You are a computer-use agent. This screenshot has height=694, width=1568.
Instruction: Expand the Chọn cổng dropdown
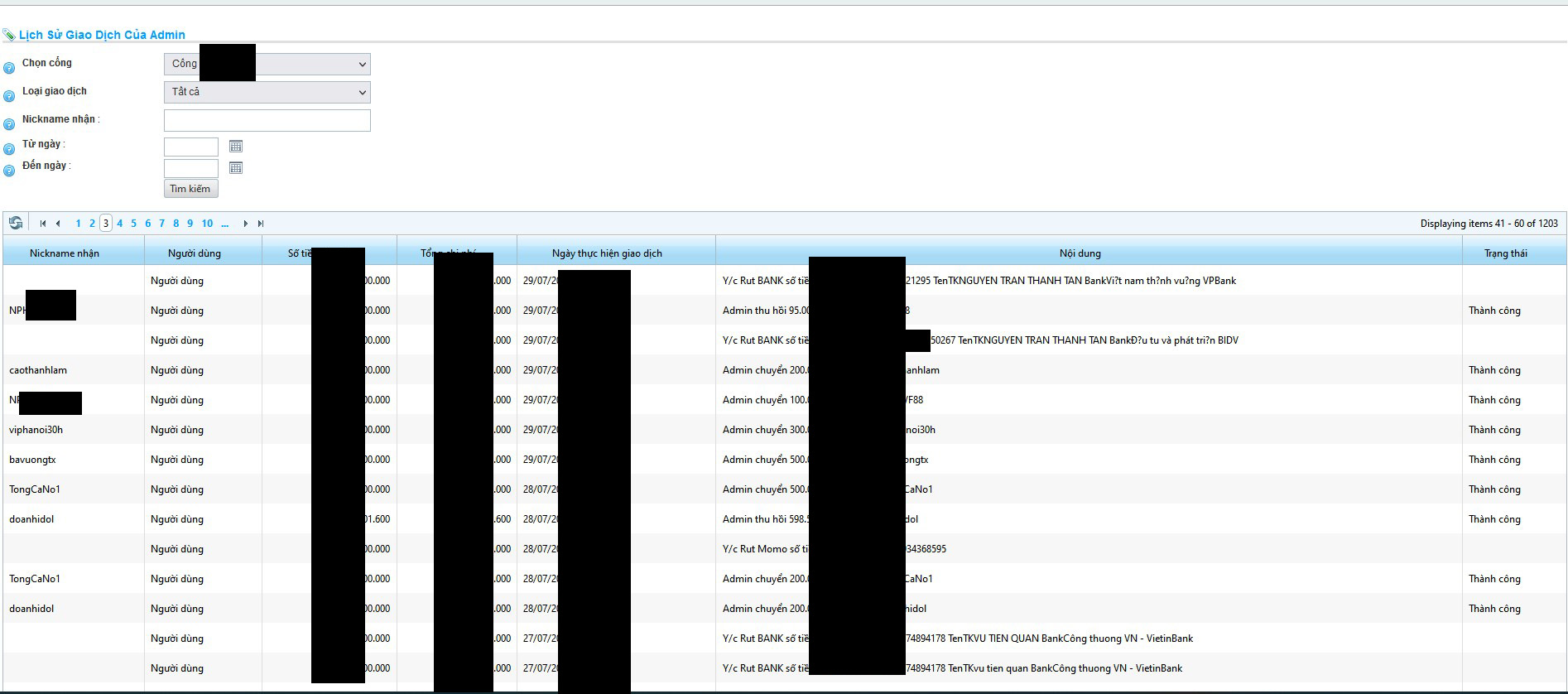(x=267, y=65)
